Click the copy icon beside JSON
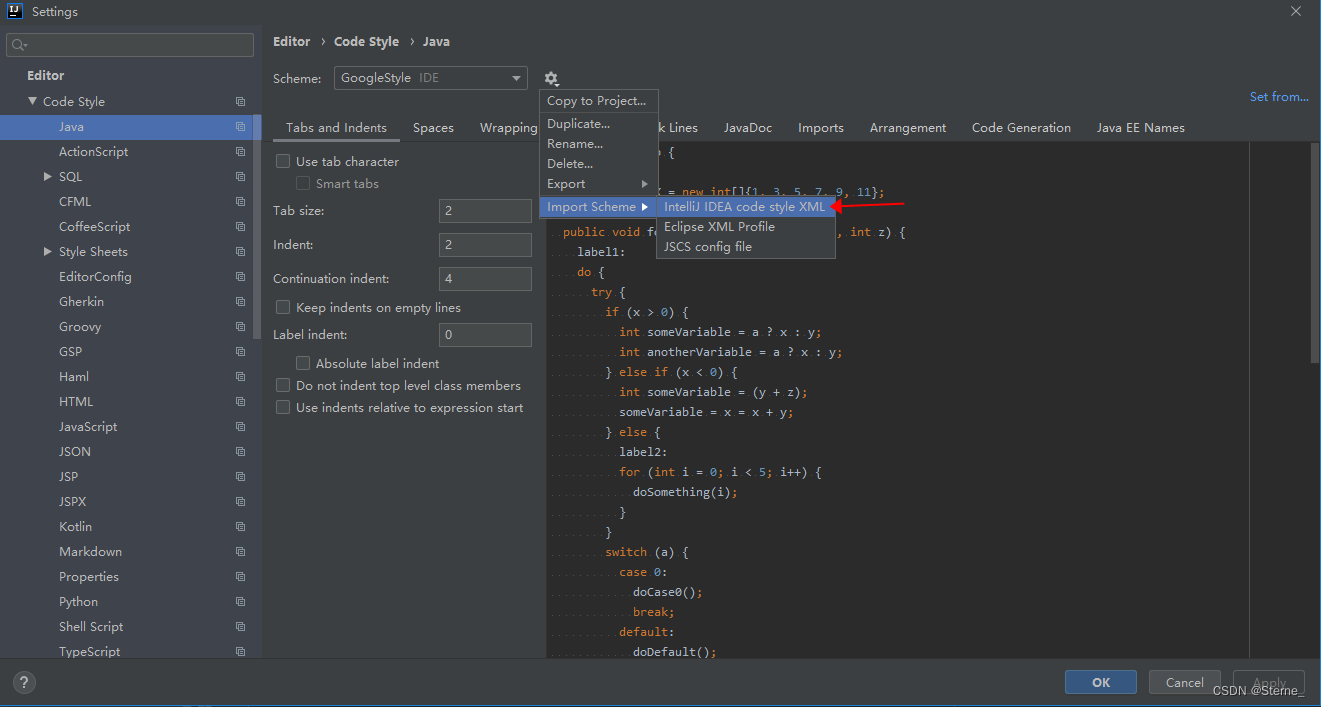This screenshot has width=1321, height=707. tap(240, 452)
